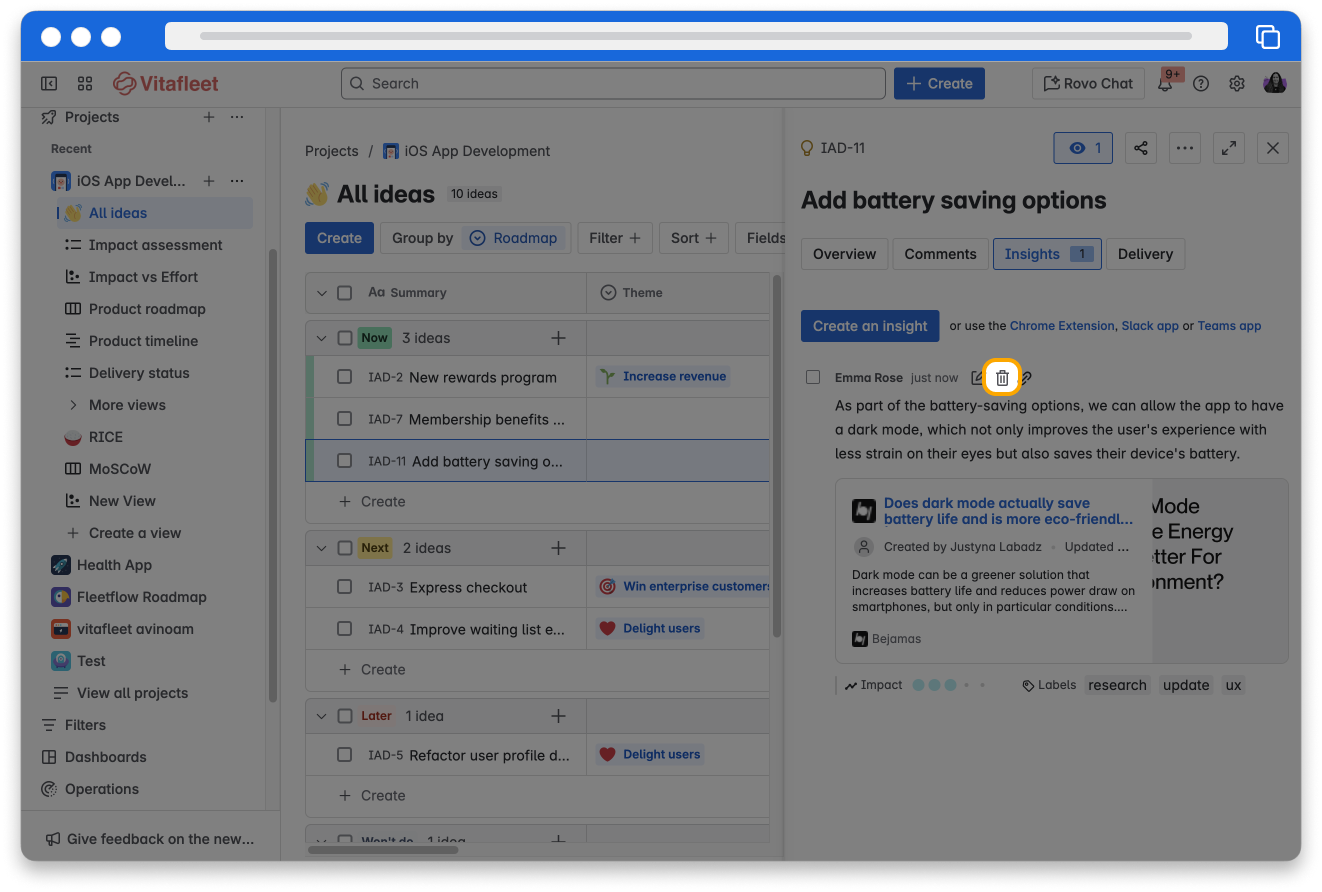Delete the insight with the trash icon

pyautogui.click(x=1002, y=378)
